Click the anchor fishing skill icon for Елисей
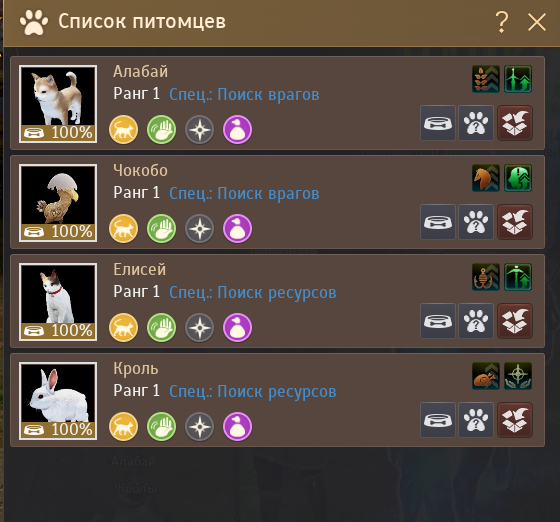This screenshot has height=522, width=560. click(x=486, y=277)
